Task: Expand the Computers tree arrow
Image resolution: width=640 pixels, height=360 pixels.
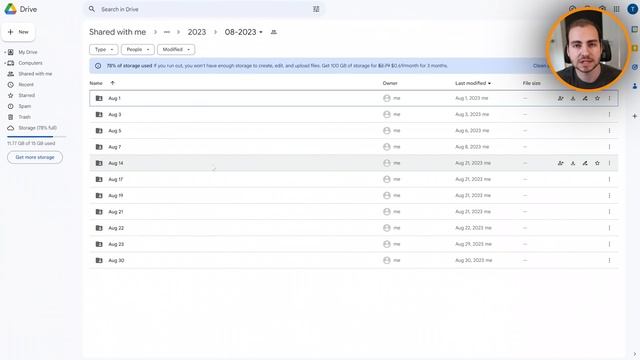Action: pos(4,63)
